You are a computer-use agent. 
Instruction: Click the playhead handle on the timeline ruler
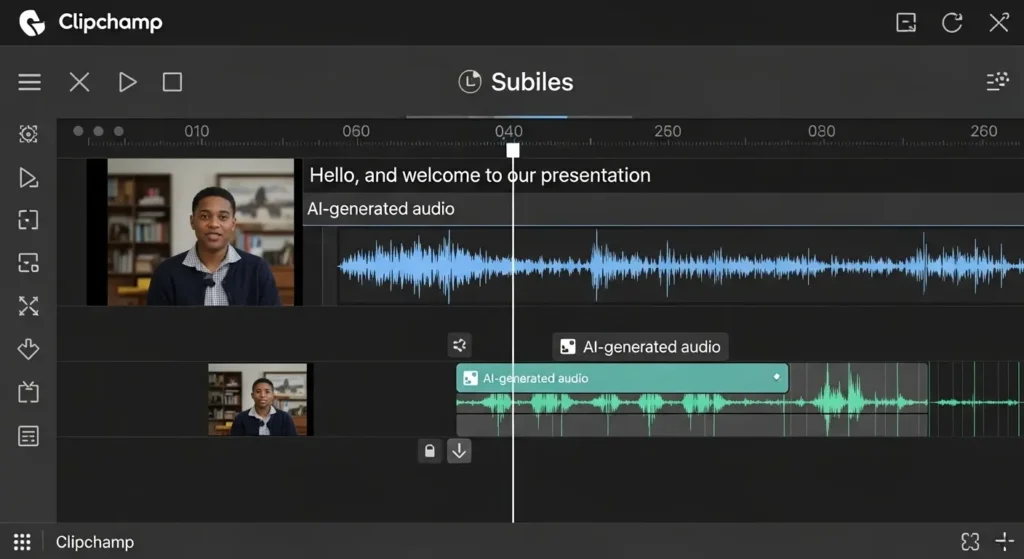(x=513, y=150)
